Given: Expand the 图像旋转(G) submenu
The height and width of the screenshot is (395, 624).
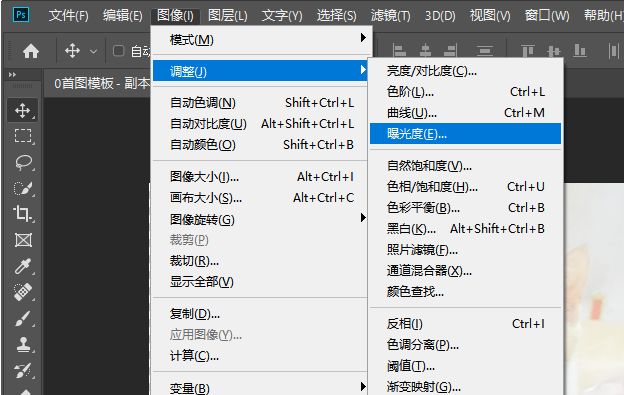Looking at the screenshot, I should [x=260, y=219].
